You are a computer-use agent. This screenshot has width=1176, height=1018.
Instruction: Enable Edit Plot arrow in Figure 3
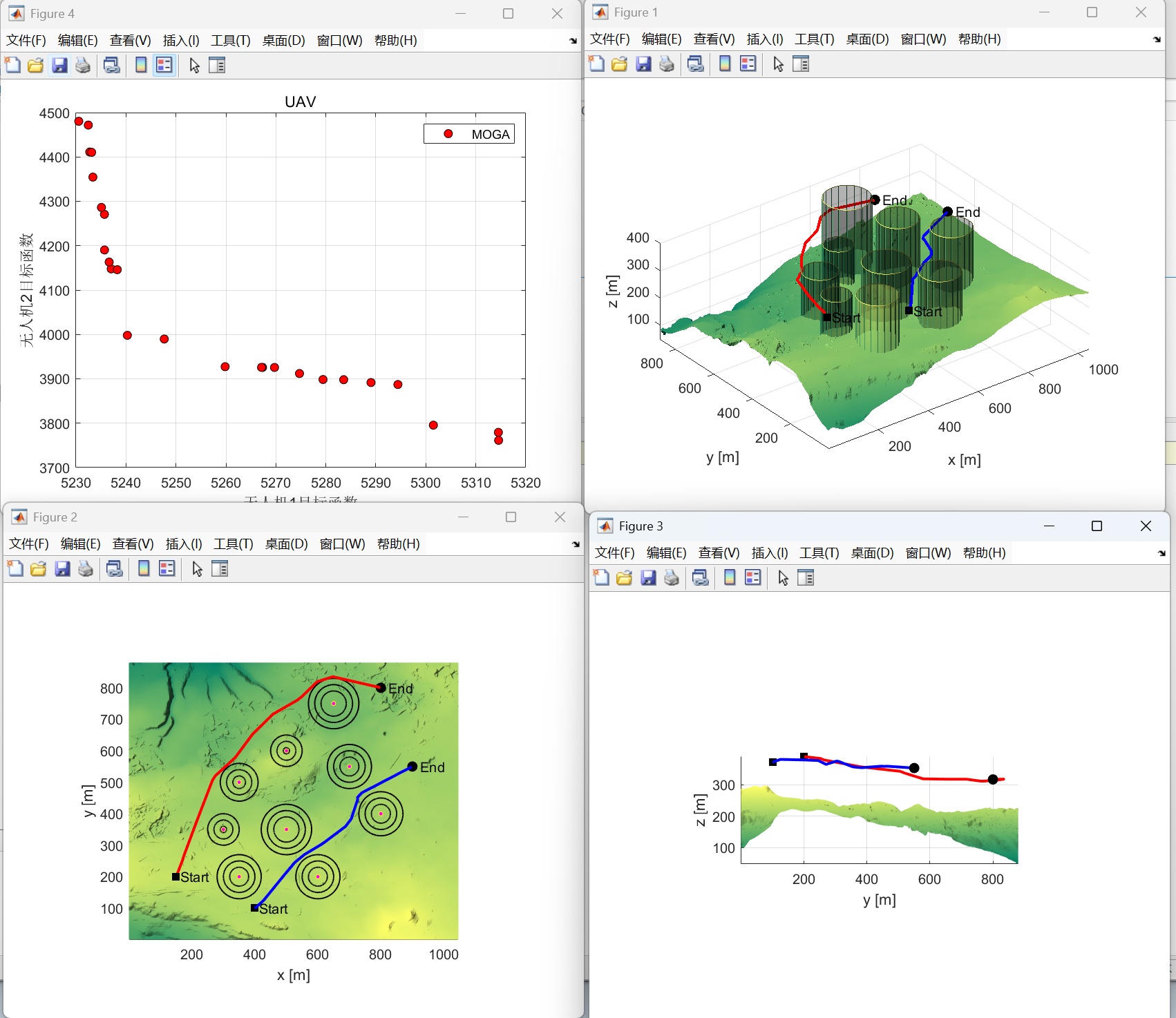pos(783,578)
